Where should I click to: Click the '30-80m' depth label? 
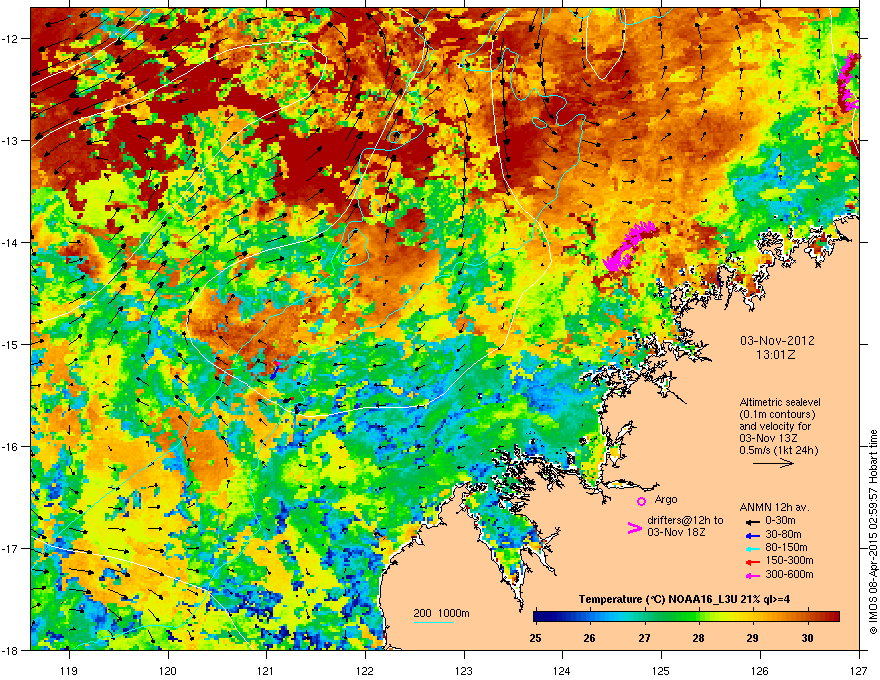point(783,535)
